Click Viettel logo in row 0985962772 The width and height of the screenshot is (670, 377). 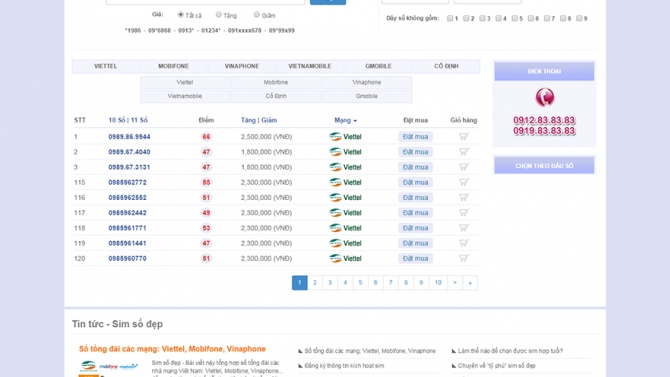pos(345,182)
